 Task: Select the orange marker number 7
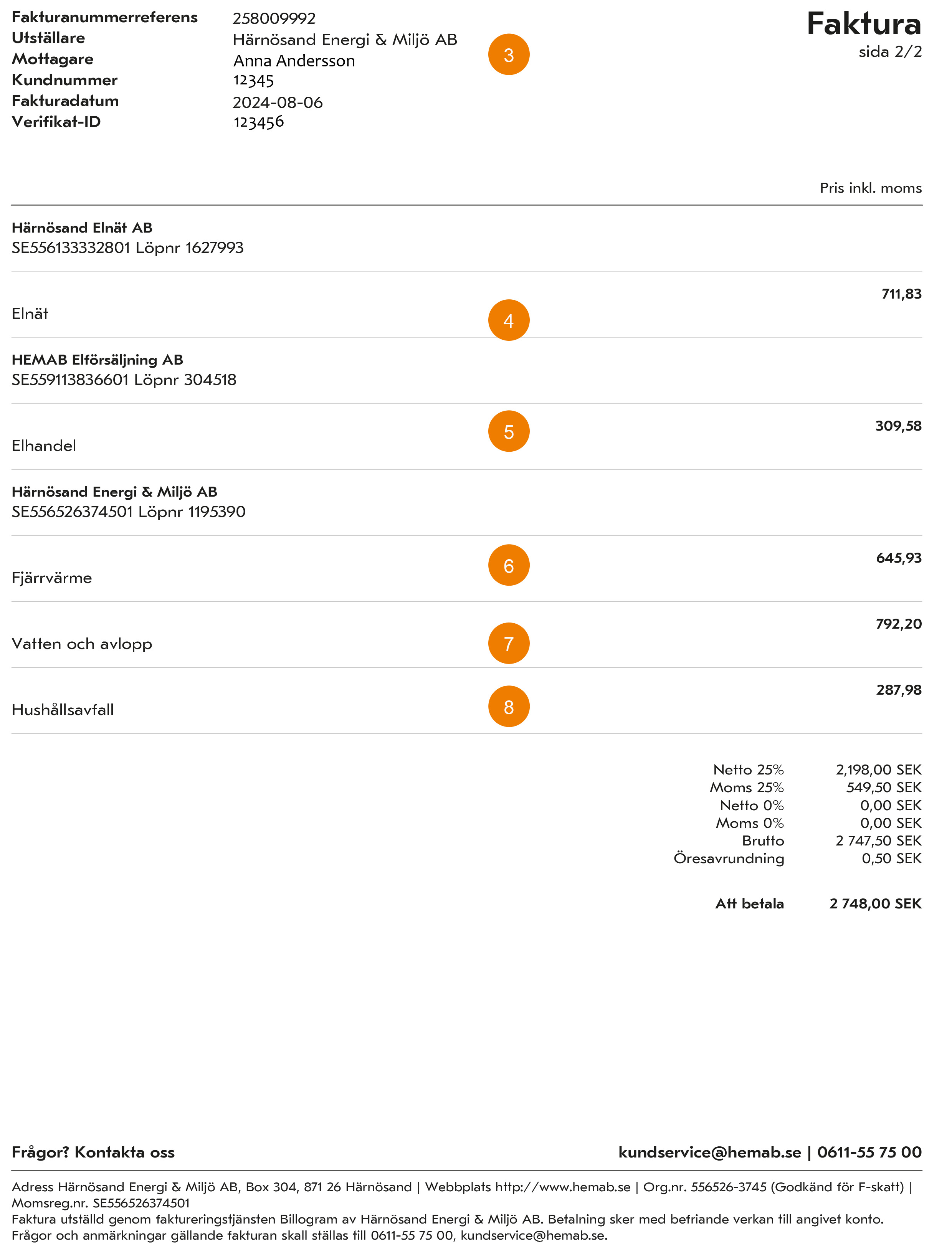coord(508,643)
